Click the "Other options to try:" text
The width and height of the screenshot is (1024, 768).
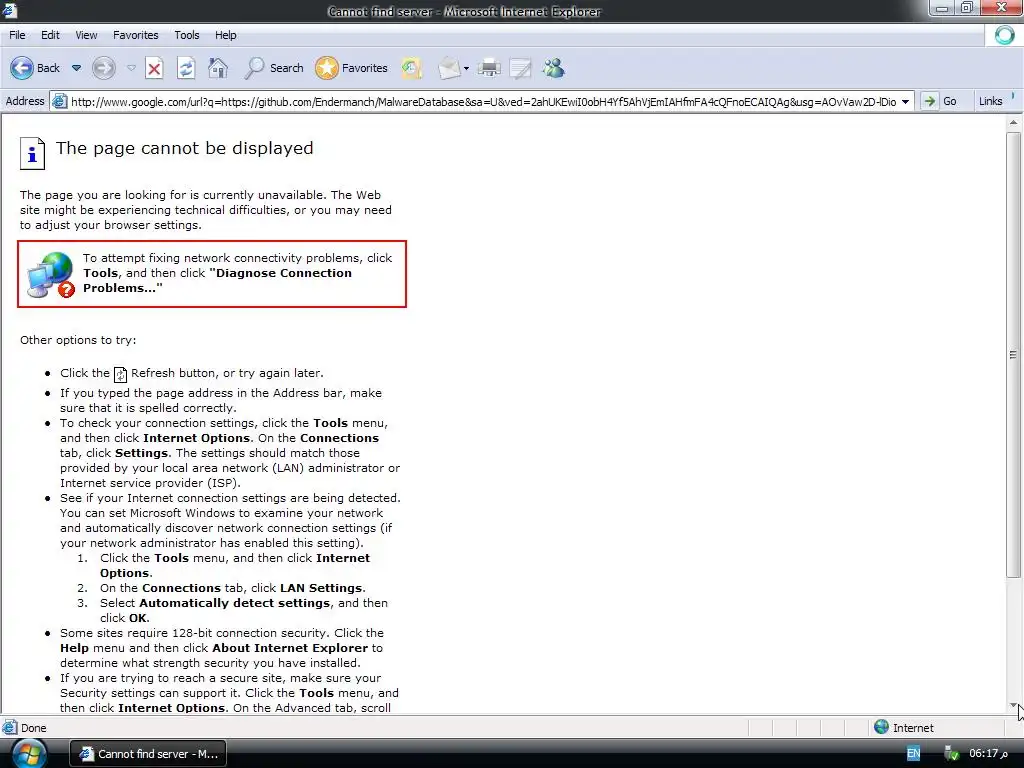pyautogui.click(x=78, y=340)
